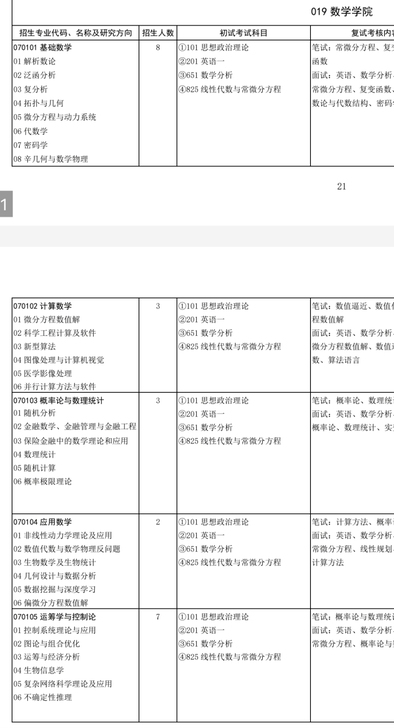
Task: Click research direction "06 不确定性推理"
Action: [43, 697]
